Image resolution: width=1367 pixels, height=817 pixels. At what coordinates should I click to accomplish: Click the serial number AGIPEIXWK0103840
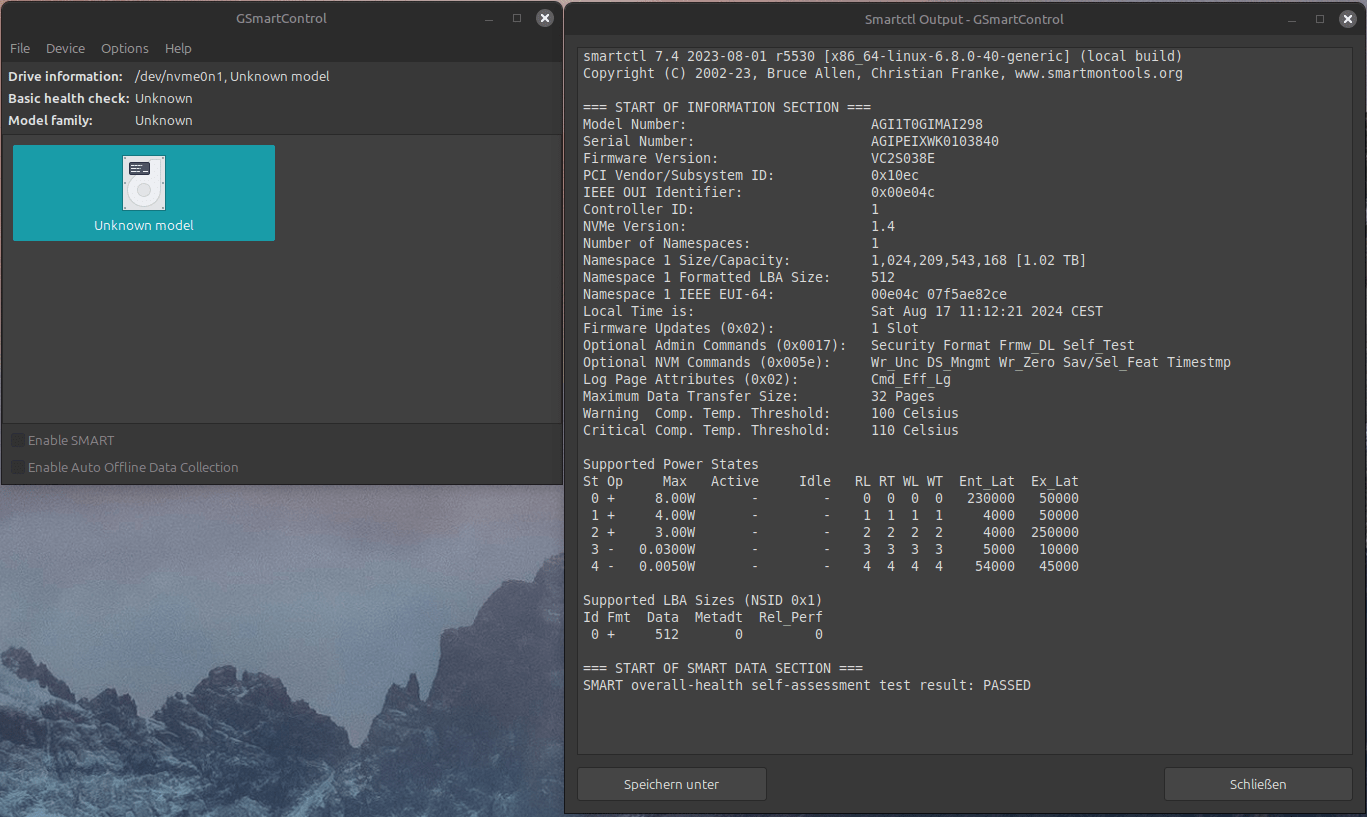point(935,141)
